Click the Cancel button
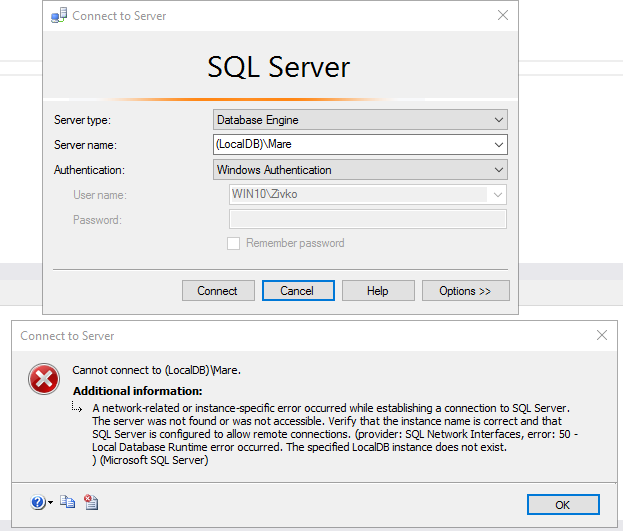The width and height of the screenshot is (623, 531). click(297, 291)
